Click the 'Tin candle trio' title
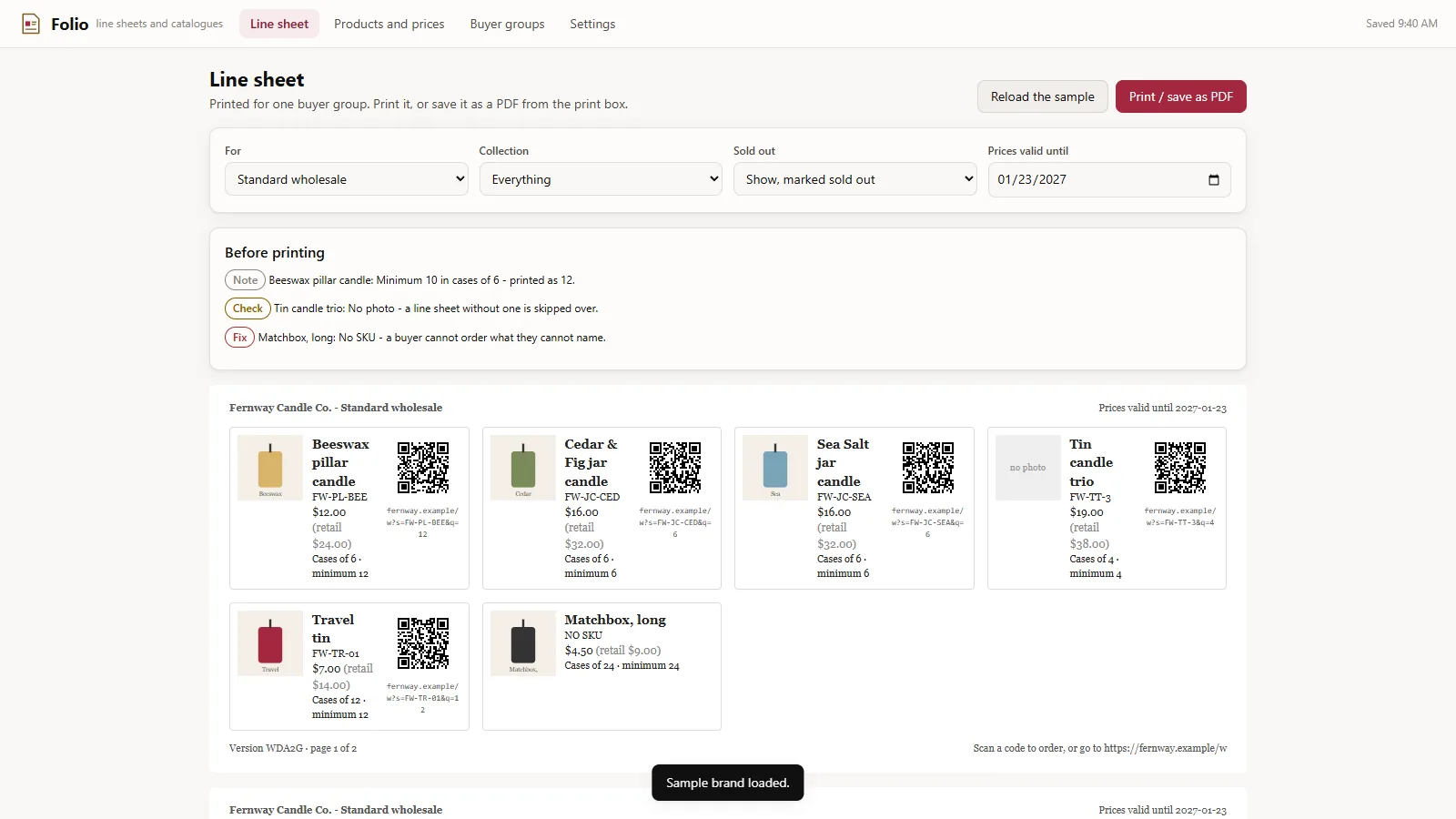The height and width of the screenshot is (819, 1456). 1091,462
